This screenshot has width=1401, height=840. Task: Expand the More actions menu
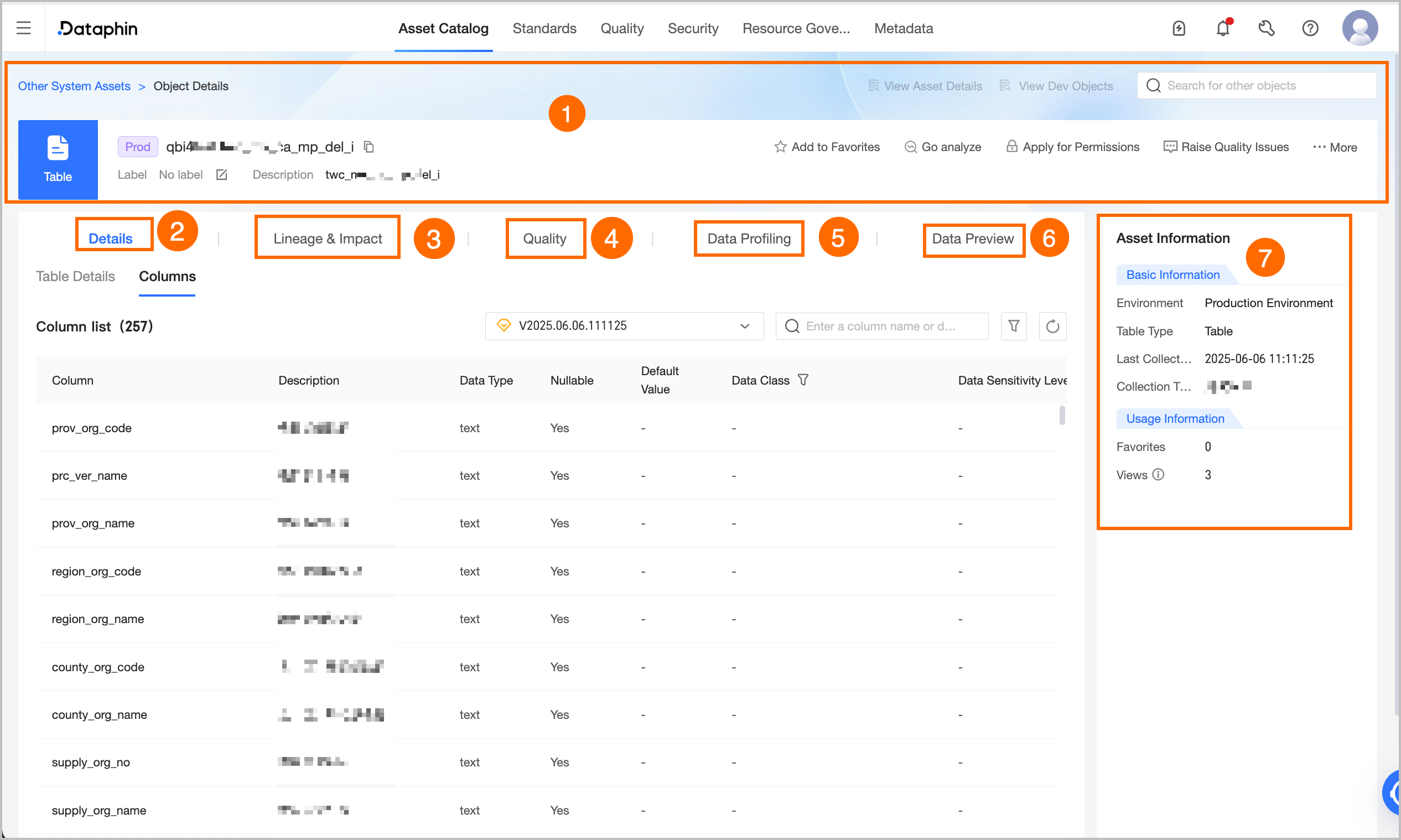(1335, 147)
